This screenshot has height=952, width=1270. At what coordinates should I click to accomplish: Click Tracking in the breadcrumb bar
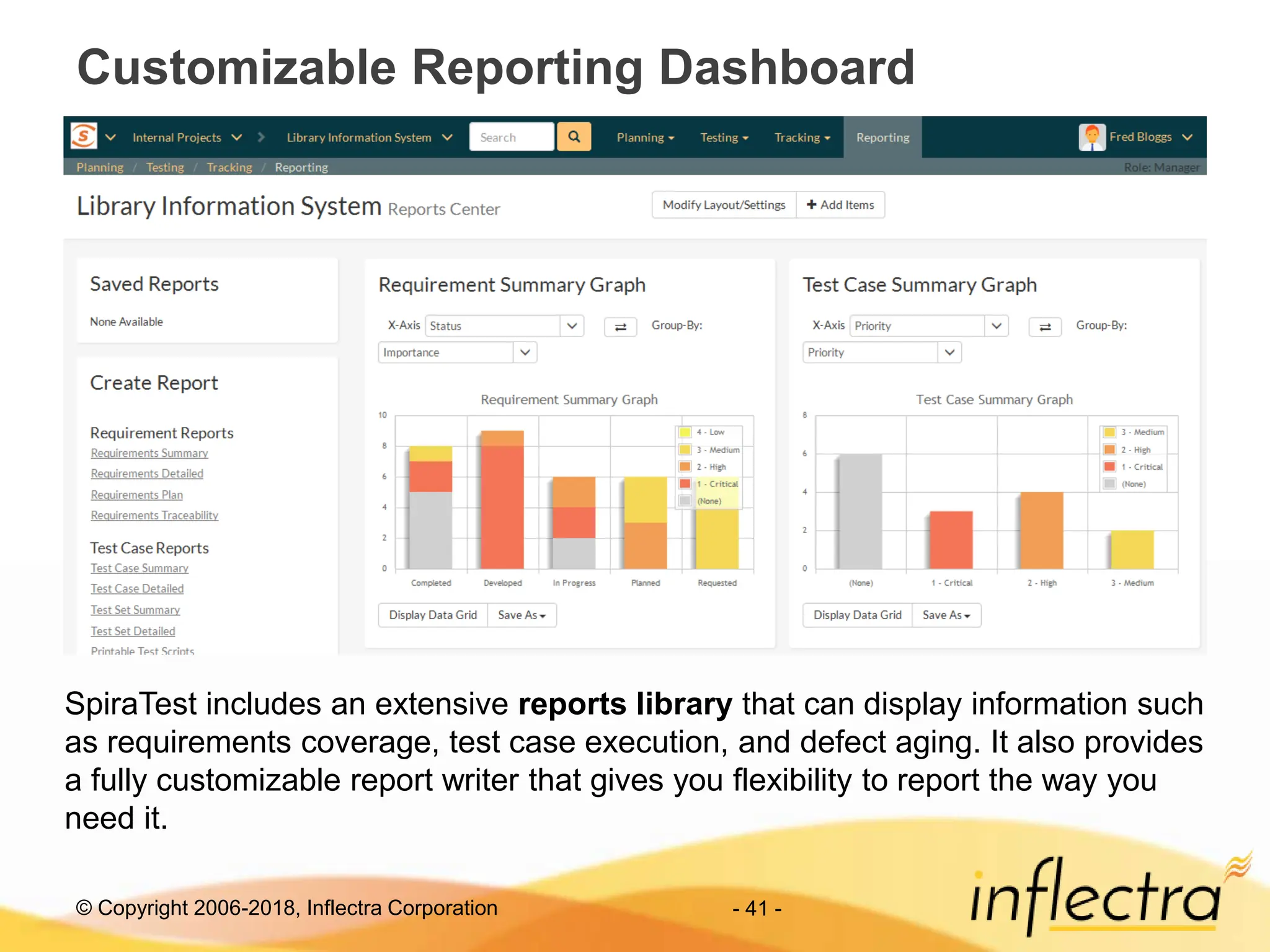229,167
